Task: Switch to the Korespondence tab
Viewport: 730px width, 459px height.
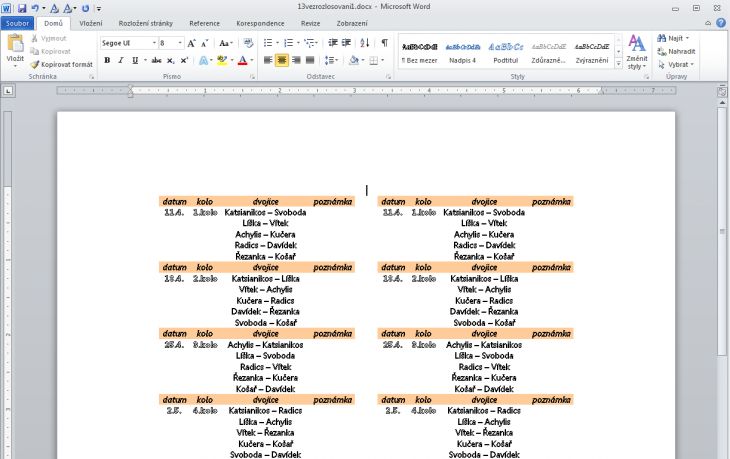Action: 260,23
